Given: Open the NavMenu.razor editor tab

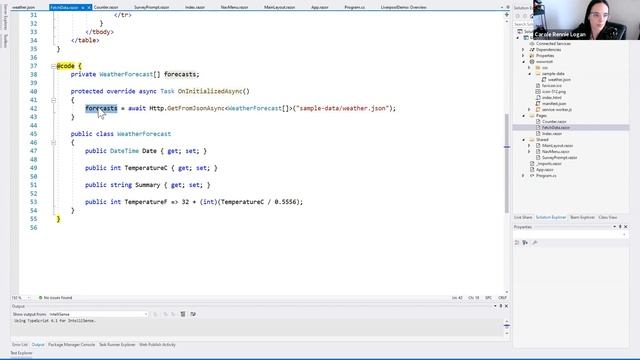Looking at the screenshot, I should [234, 7].
